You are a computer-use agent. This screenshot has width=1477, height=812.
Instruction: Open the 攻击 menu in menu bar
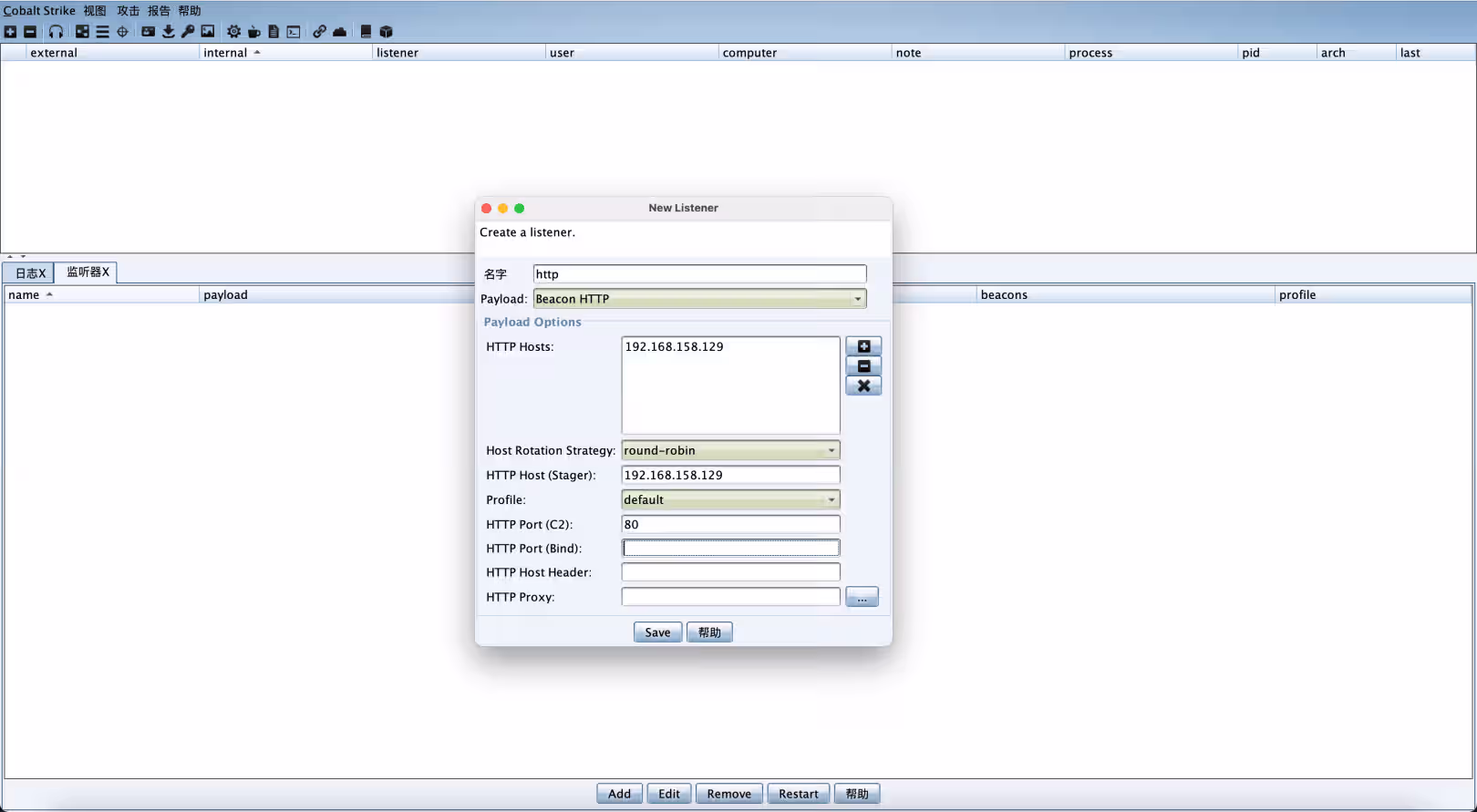click(x=128, y=11)
